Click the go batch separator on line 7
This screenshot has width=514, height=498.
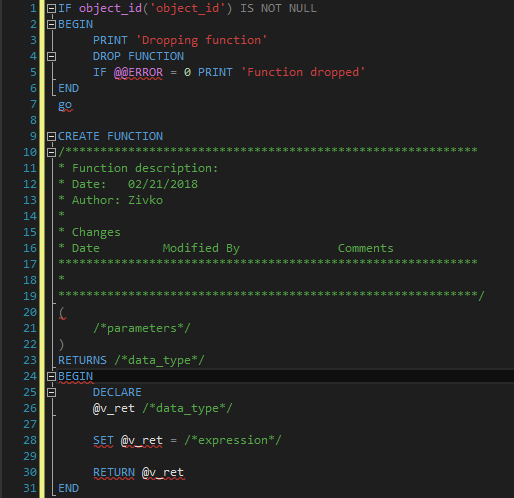[x=65, y=105]
